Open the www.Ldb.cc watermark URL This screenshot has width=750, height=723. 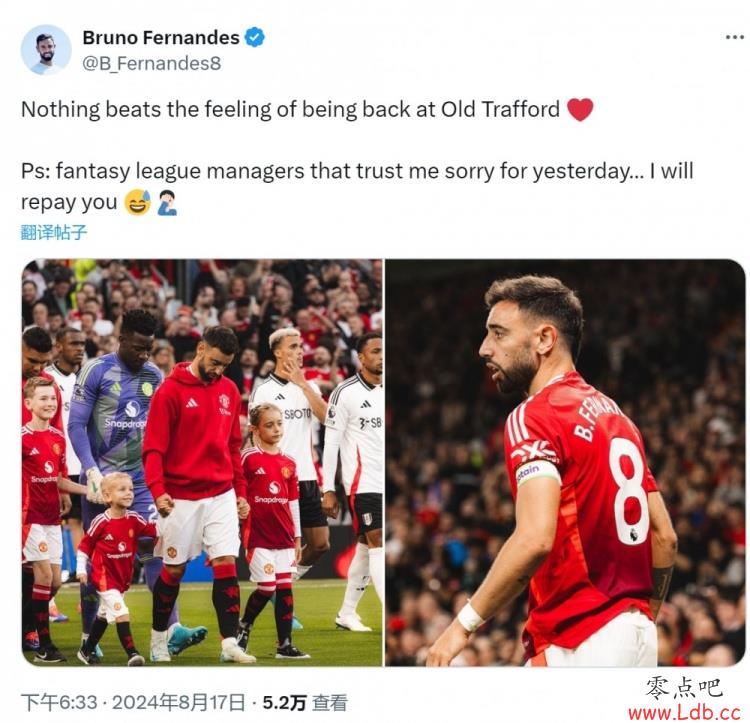click(x=684, y=712)
